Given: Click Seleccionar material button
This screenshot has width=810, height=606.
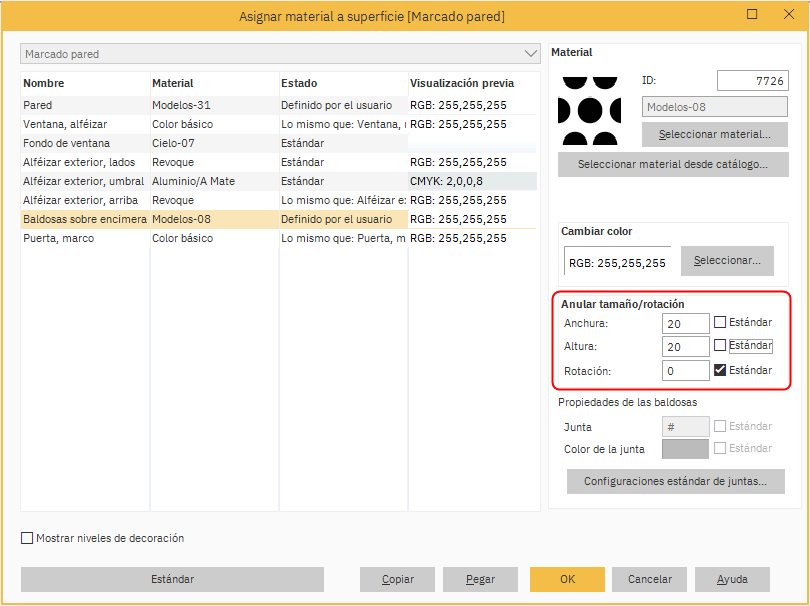Looking at the screenshot, I should (x=714, y=134).
